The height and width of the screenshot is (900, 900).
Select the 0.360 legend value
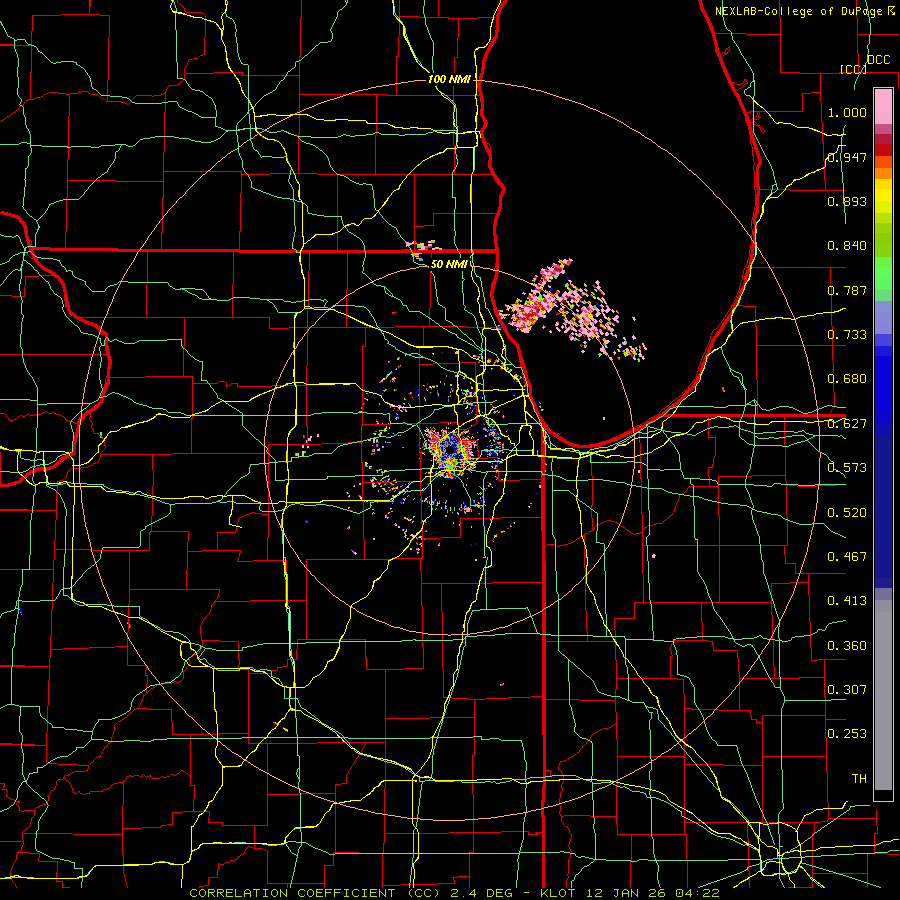tap(847, 646)
